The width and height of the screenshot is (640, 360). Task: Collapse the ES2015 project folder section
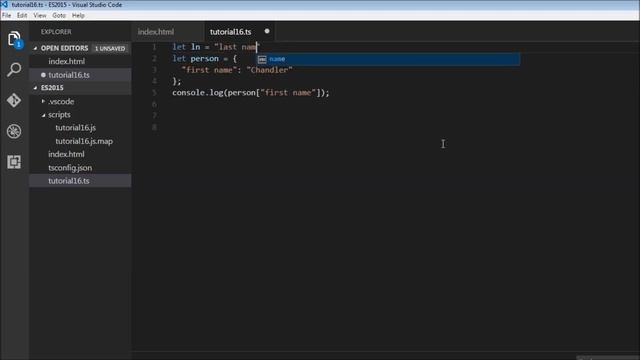[35, 88]
